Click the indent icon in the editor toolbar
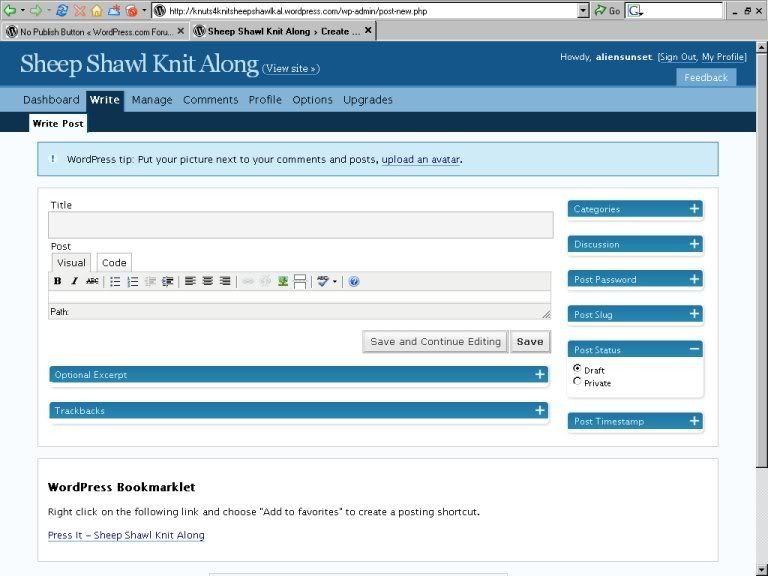Image resolution: width=768 pixels, height=576 pixels. pyautogui.click(x=168, y=282)
